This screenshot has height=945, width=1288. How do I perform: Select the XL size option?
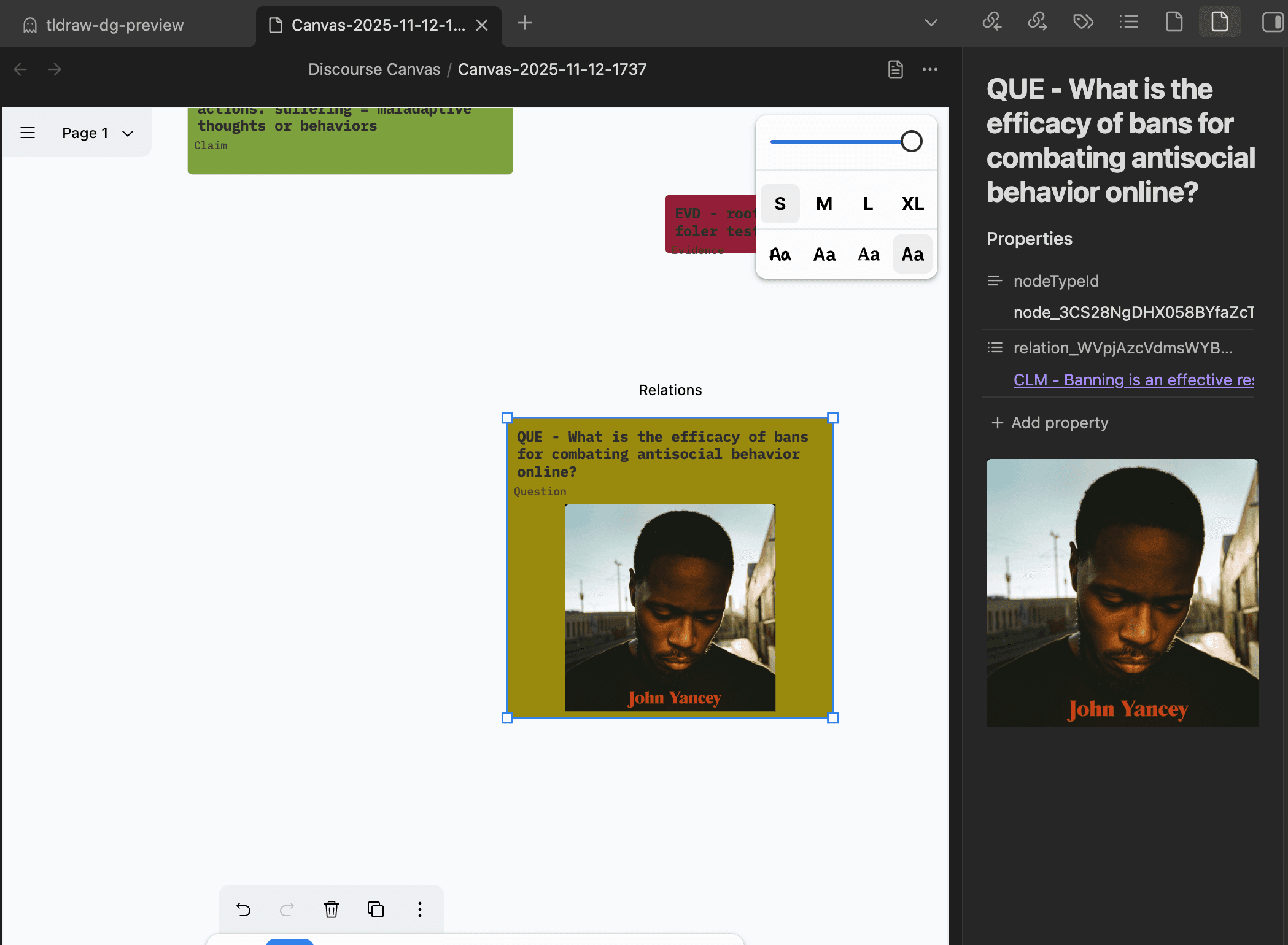click(x=912, y=204)
